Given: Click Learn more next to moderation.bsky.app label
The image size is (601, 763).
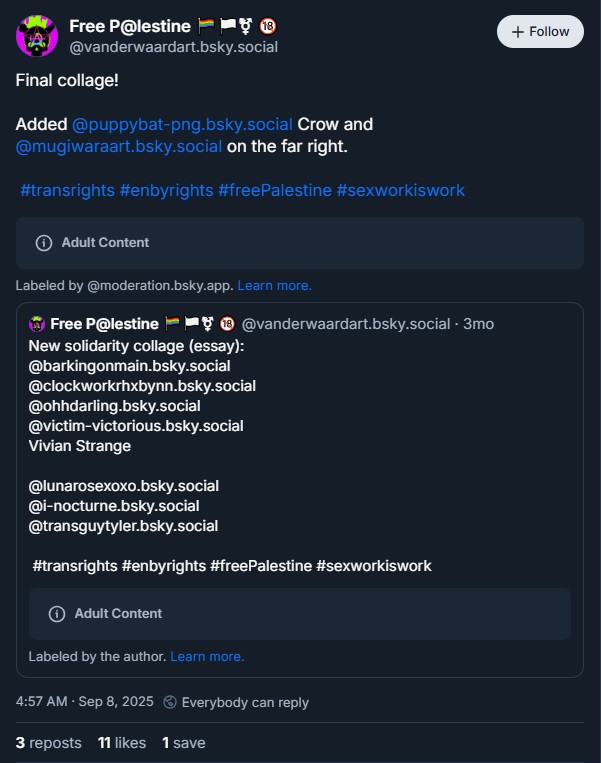Looking at the screenshot, I should pyautogui.click(x=275, y=286).
